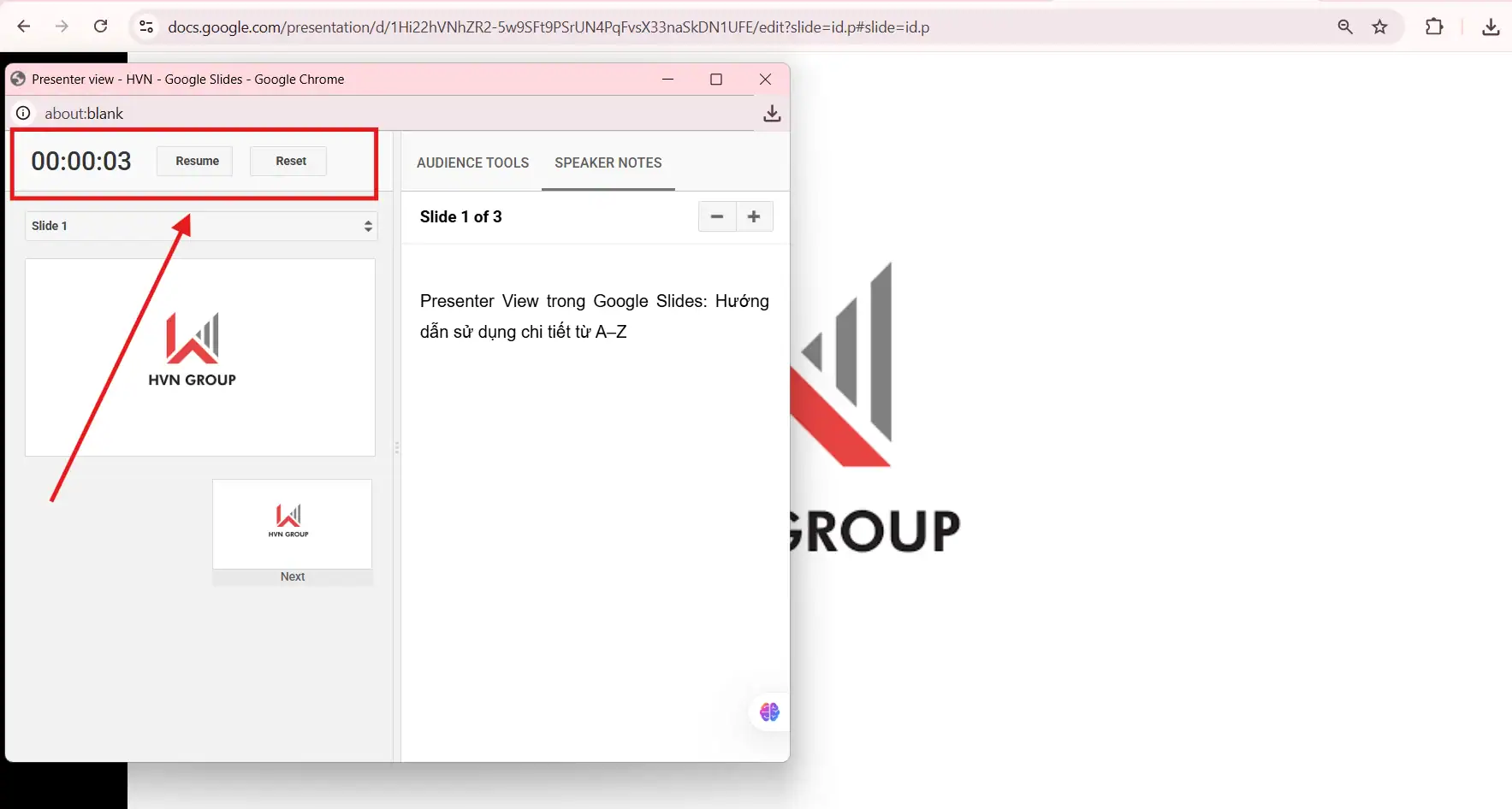Viewport: 1512px width, 809px height.
Task: Reset the presentation timer
Action: (x=289, y=161)
